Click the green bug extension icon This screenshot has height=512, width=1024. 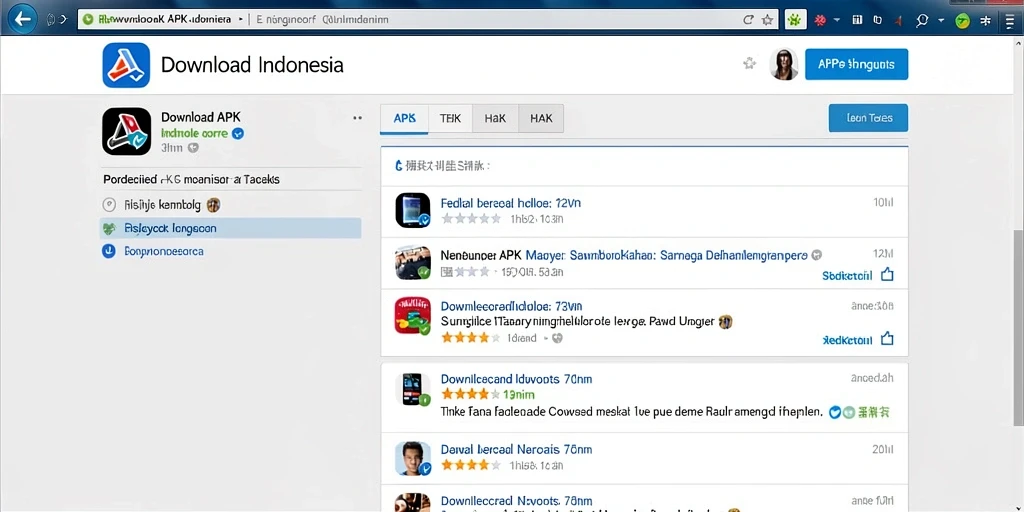click(x=794, y=20)
